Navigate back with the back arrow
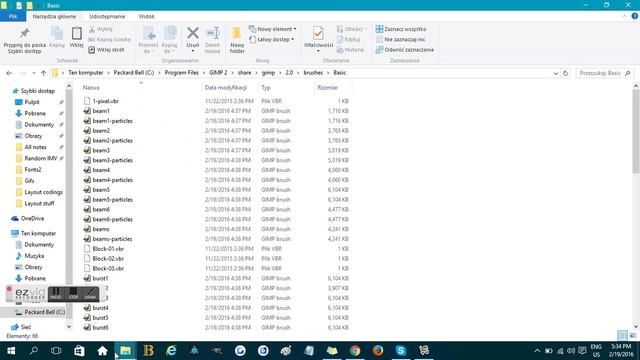This screenshot has width=640, height=360. click(x=9, y=73)
